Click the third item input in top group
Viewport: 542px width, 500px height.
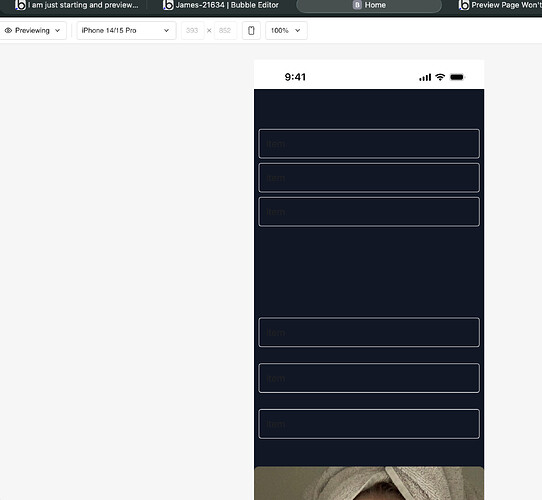pos(369,212)
